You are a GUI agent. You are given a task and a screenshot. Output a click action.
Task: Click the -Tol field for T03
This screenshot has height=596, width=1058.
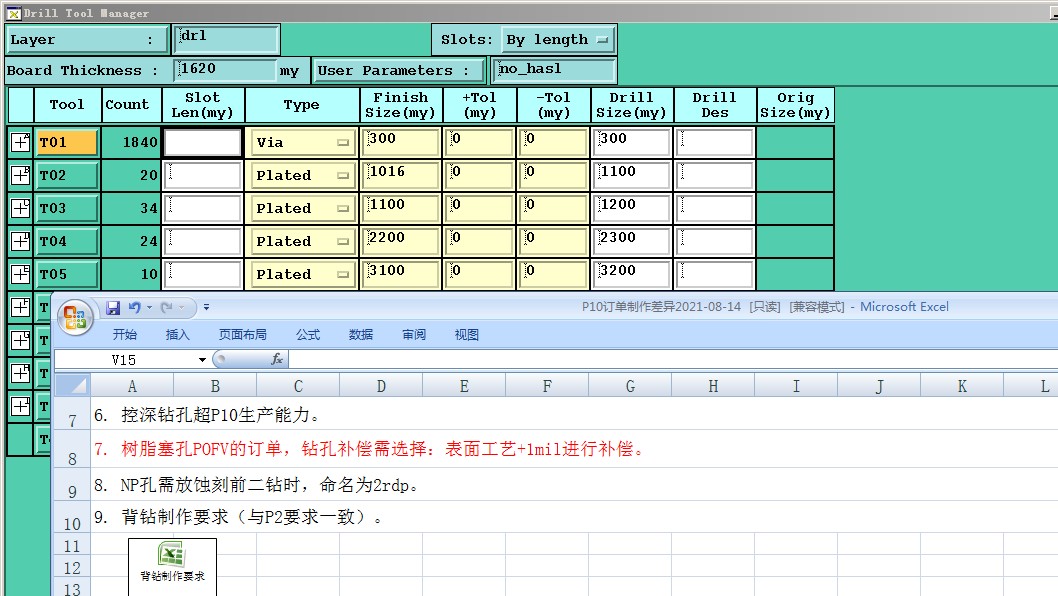pos(554,209)
